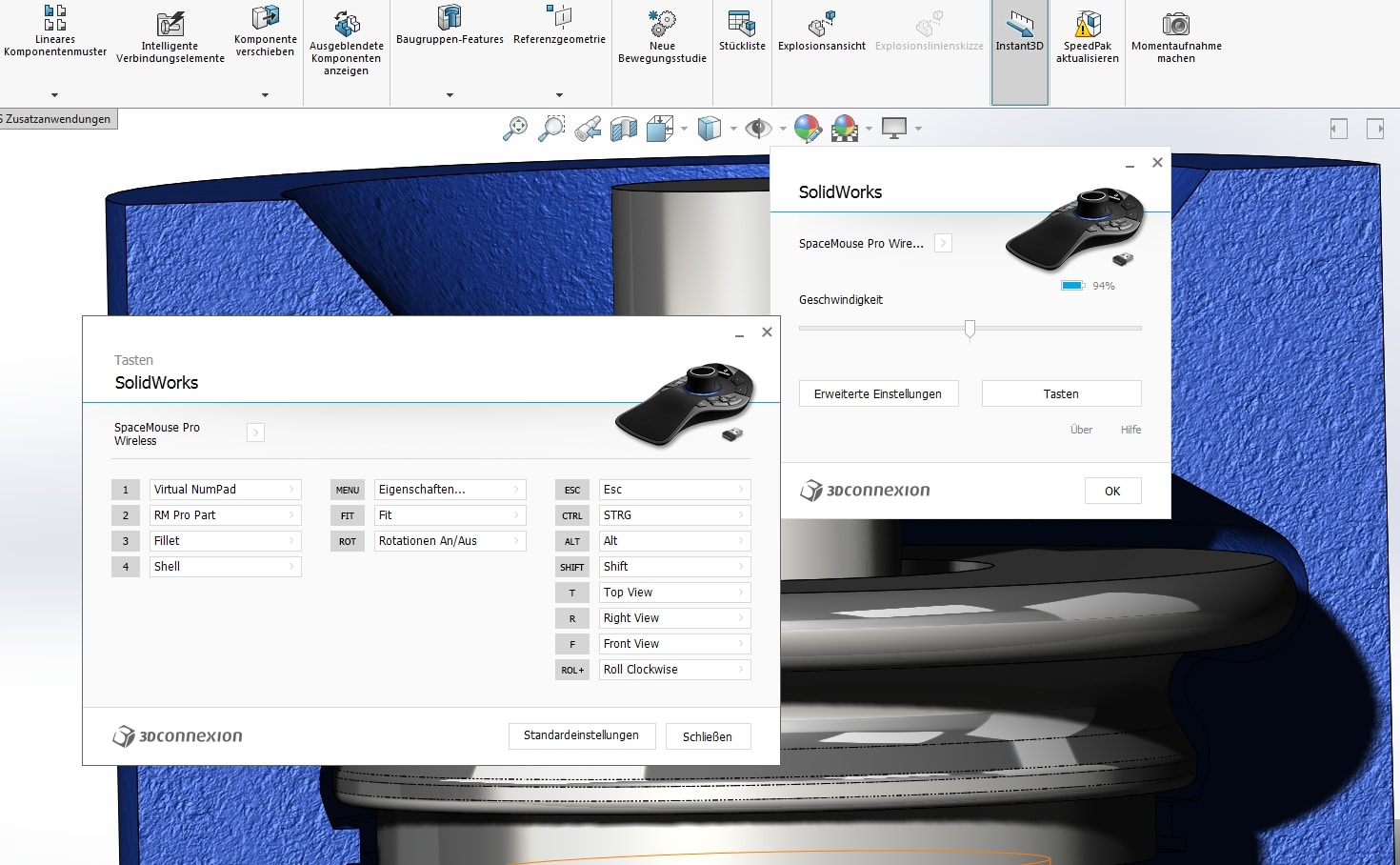The image size is (1400, 865).
Task: Change the Front View assignment
Action: click(x=675, y=644)
